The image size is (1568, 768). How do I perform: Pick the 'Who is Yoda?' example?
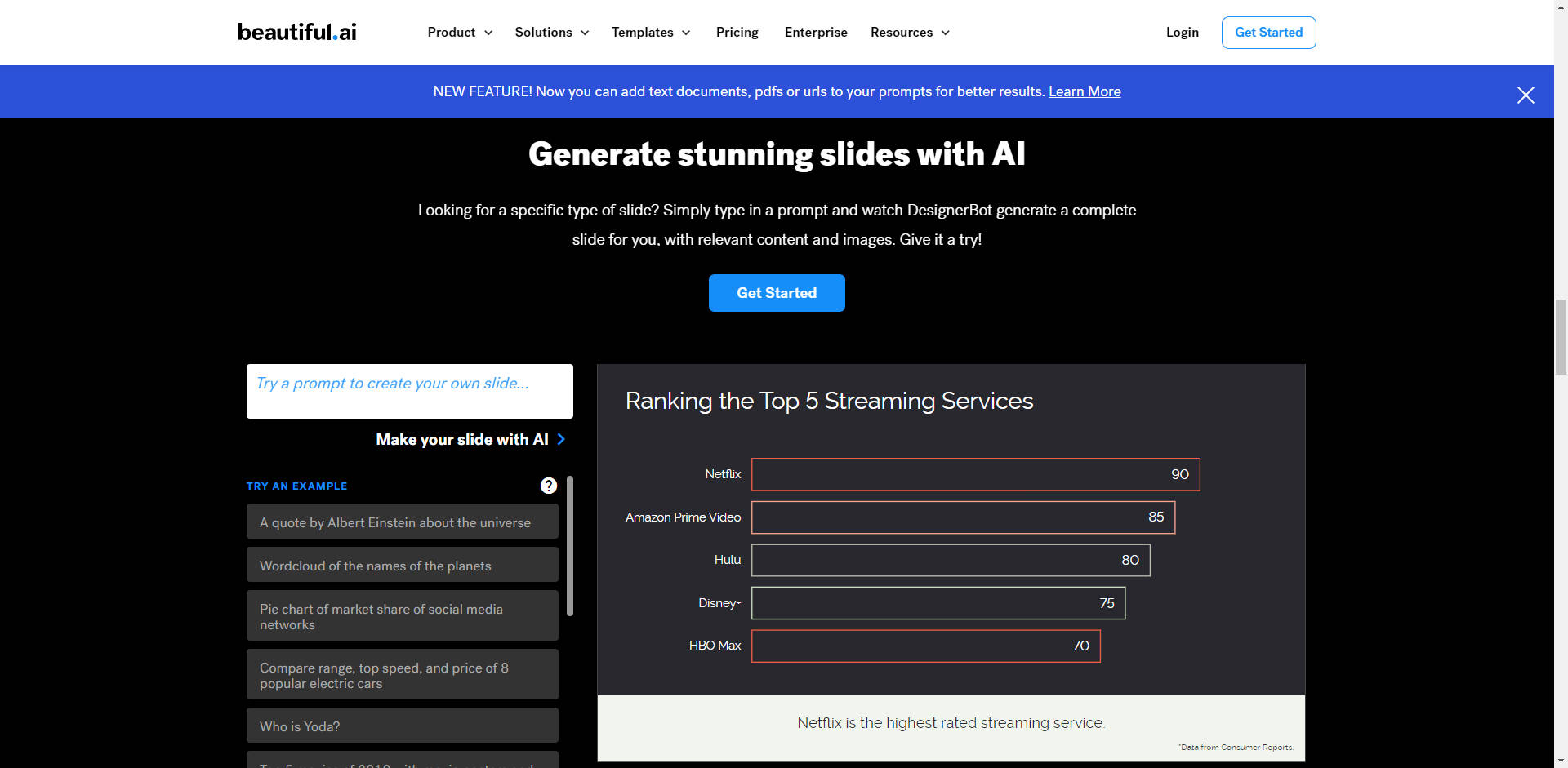[402, 726]
